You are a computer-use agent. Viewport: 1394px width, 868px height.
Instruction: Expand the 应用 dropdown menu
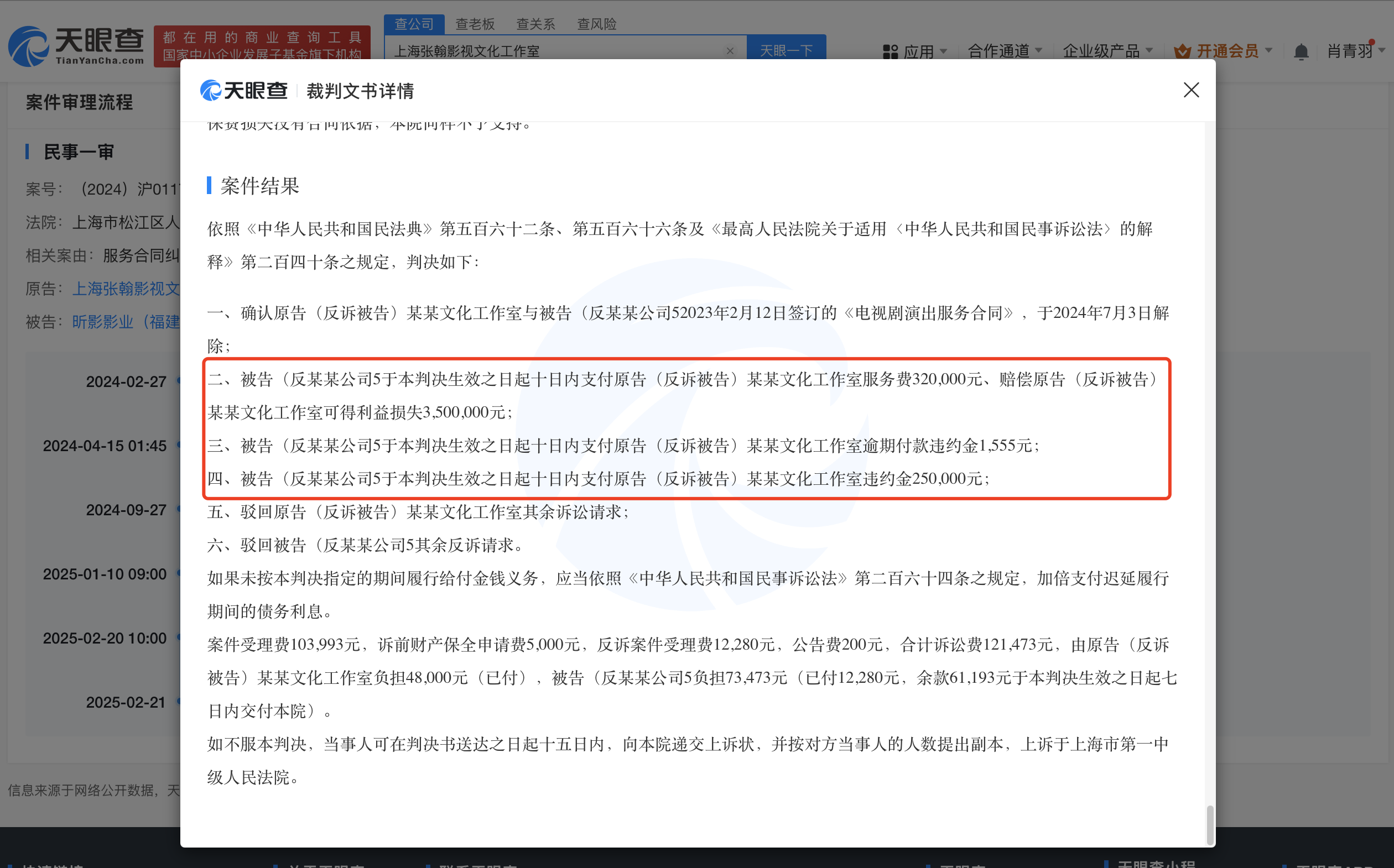point(925,51)
